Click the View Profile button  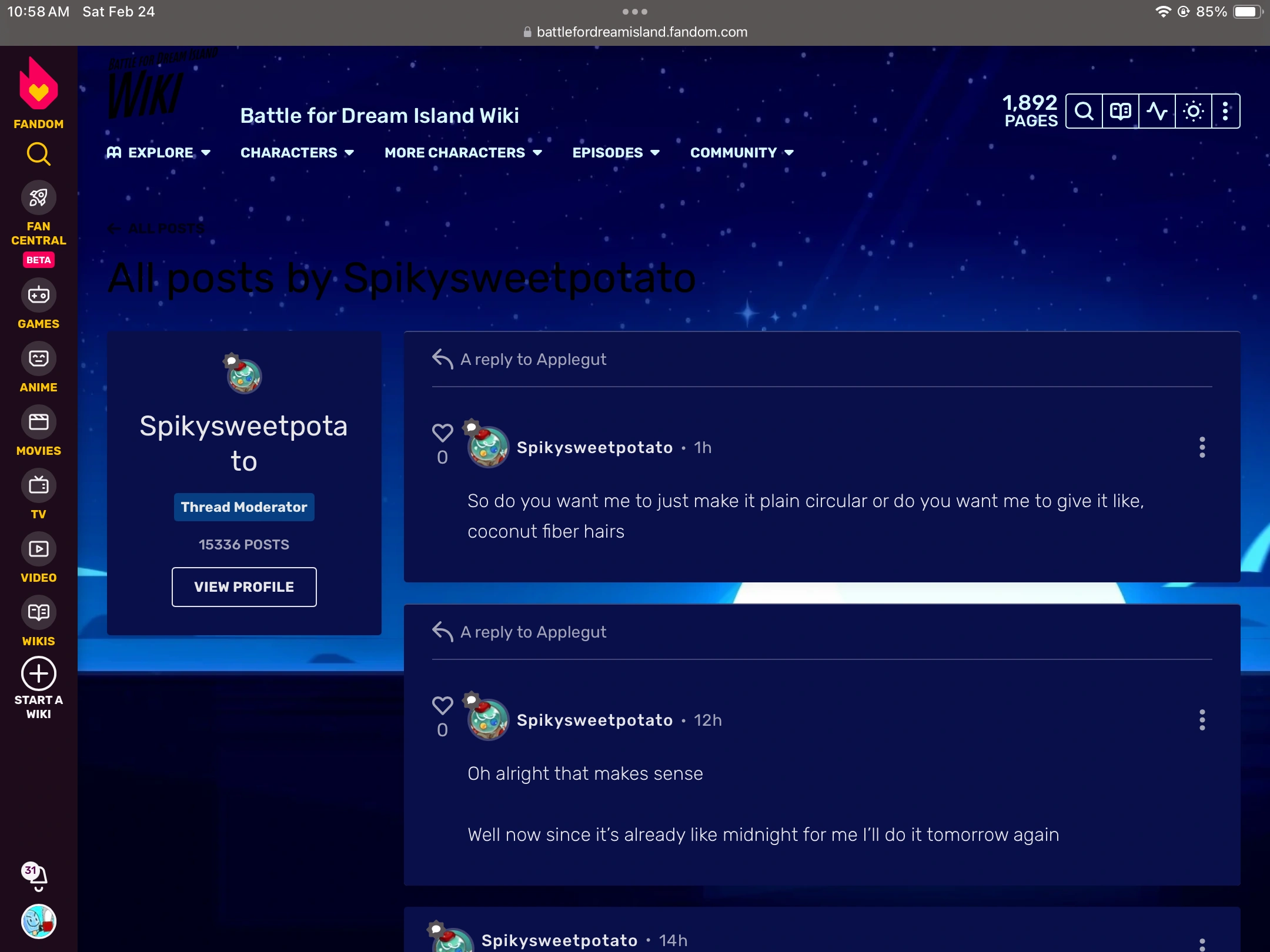(244, 586)
